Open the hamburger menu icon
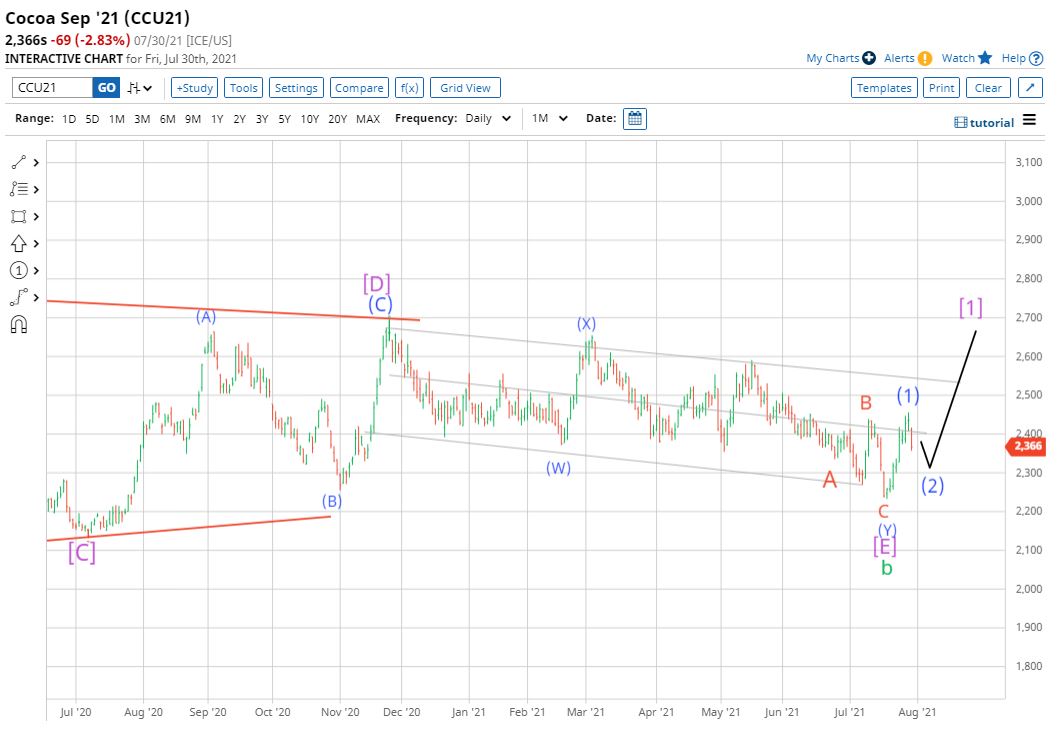This screenshot has width=1063, height=736. [x=1030, y=120]
